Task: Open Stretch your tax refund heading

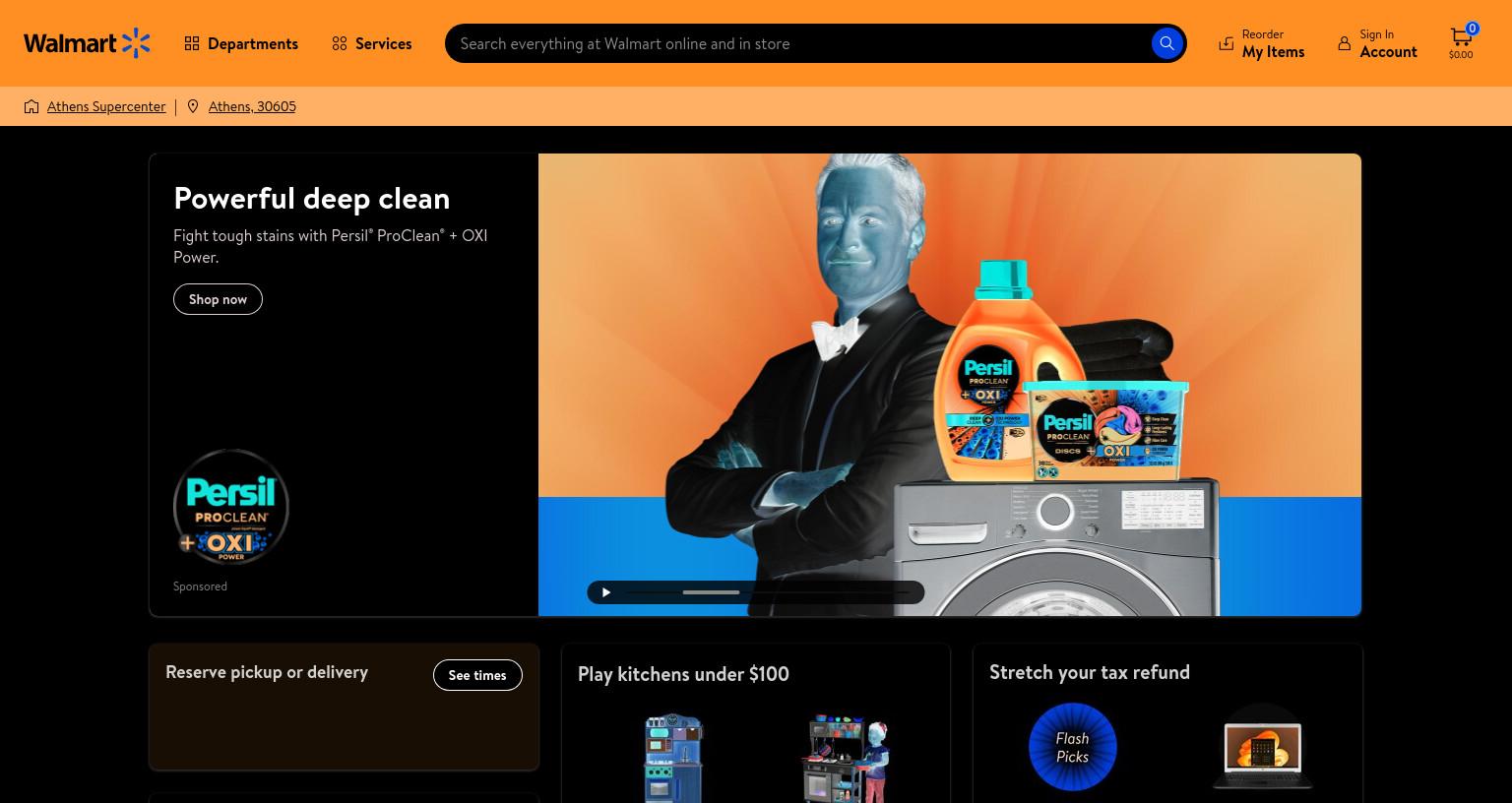Action: [x=1090, y=672]
